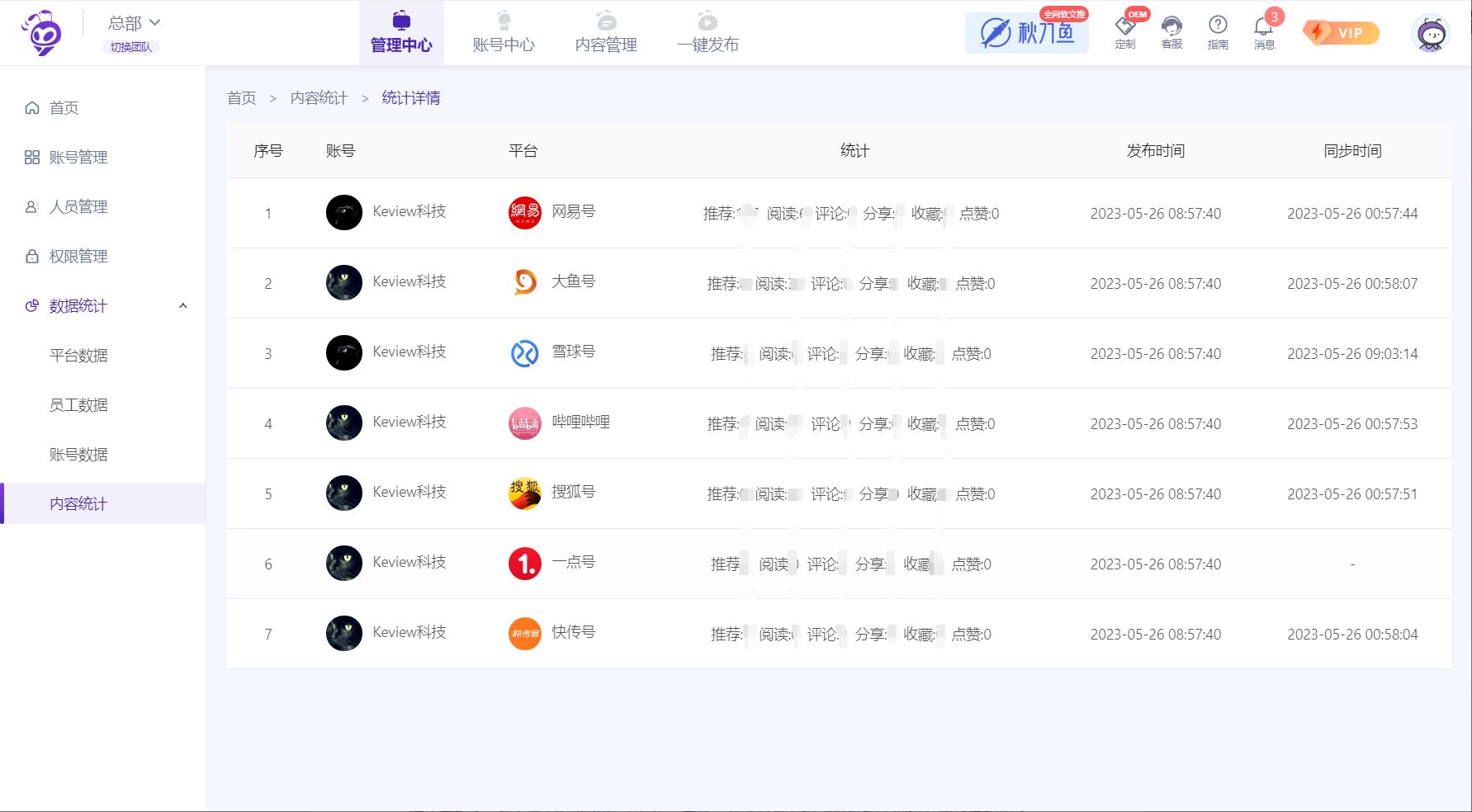This screenshot has height=812, width=1472.
Task: Open the 一键发布 tab
Action: (x=708, y=33)
